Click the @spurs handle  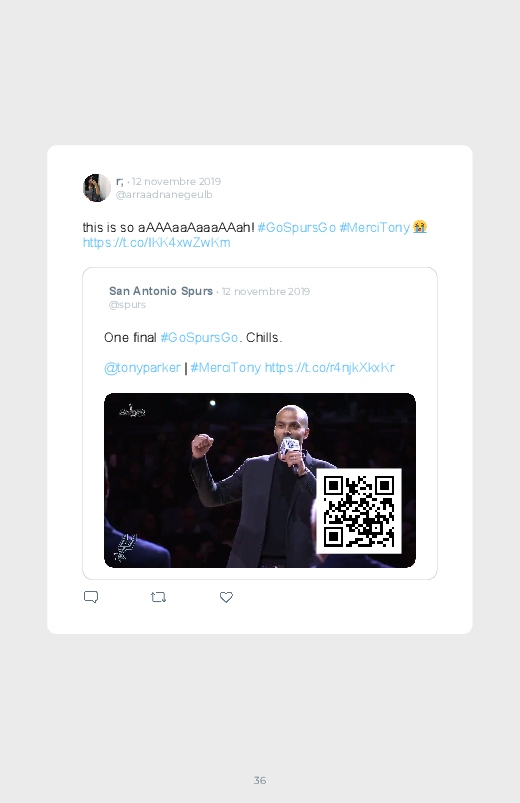click(128, 305)
